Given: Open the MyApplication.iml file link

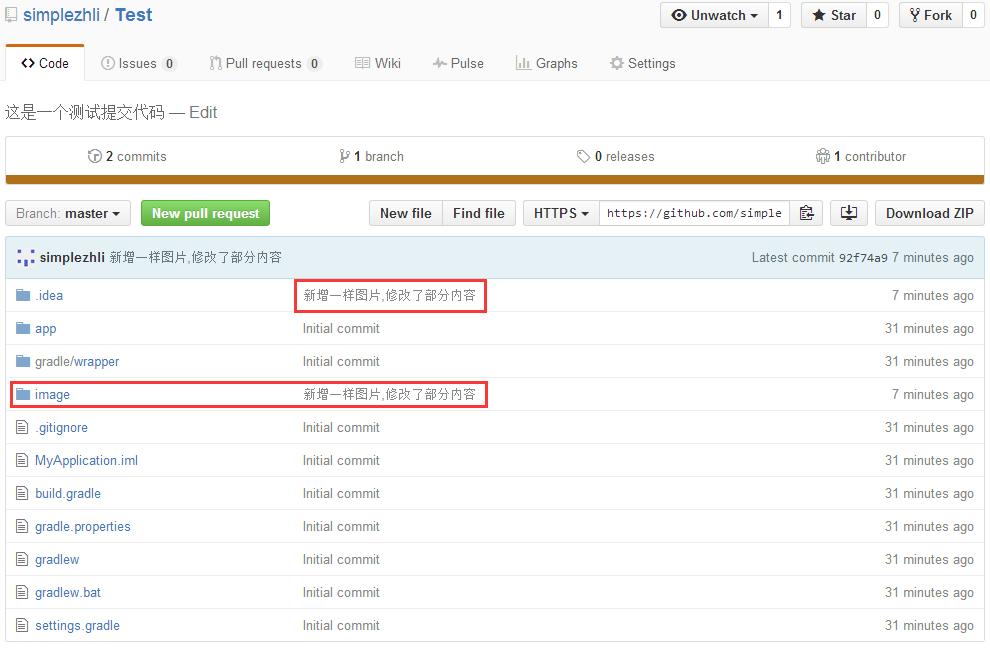Looking at the screenshot, I should pyautogui.click(x=86, y=460).
